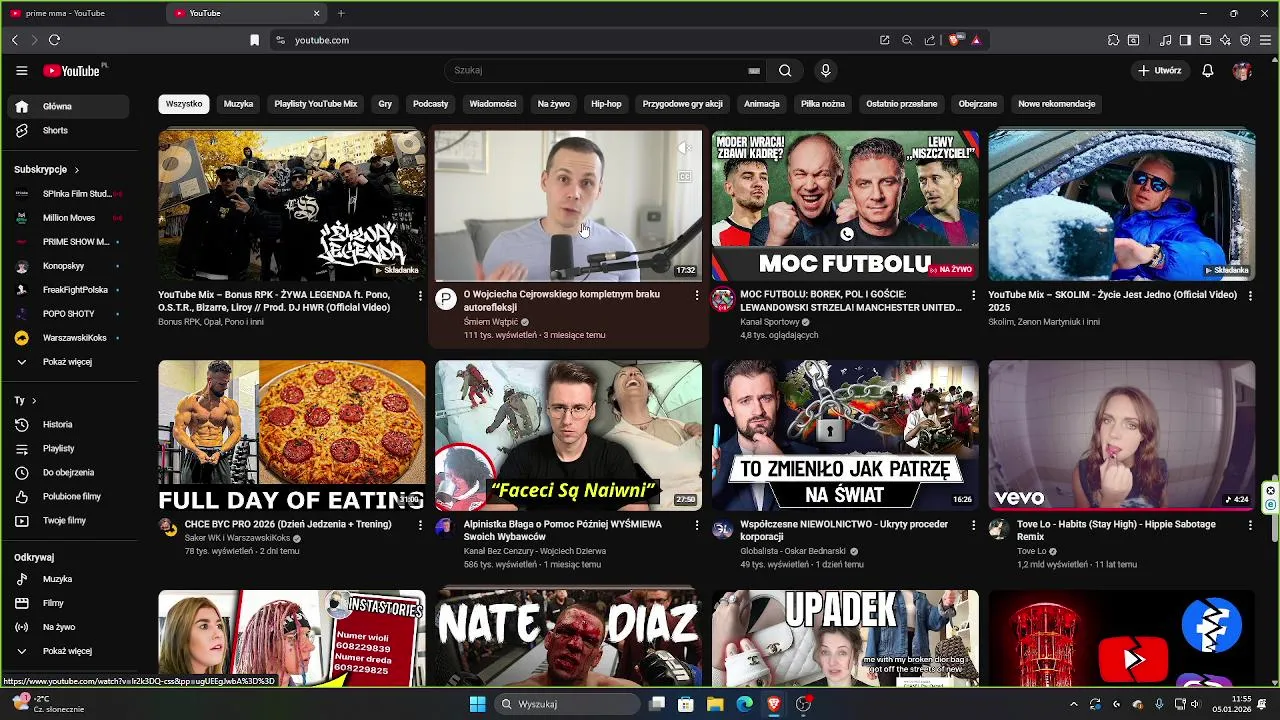This screenshot has width=1280, height=720.
Task: Open Do obejrzenia watch later
Action: coord(68,472)
